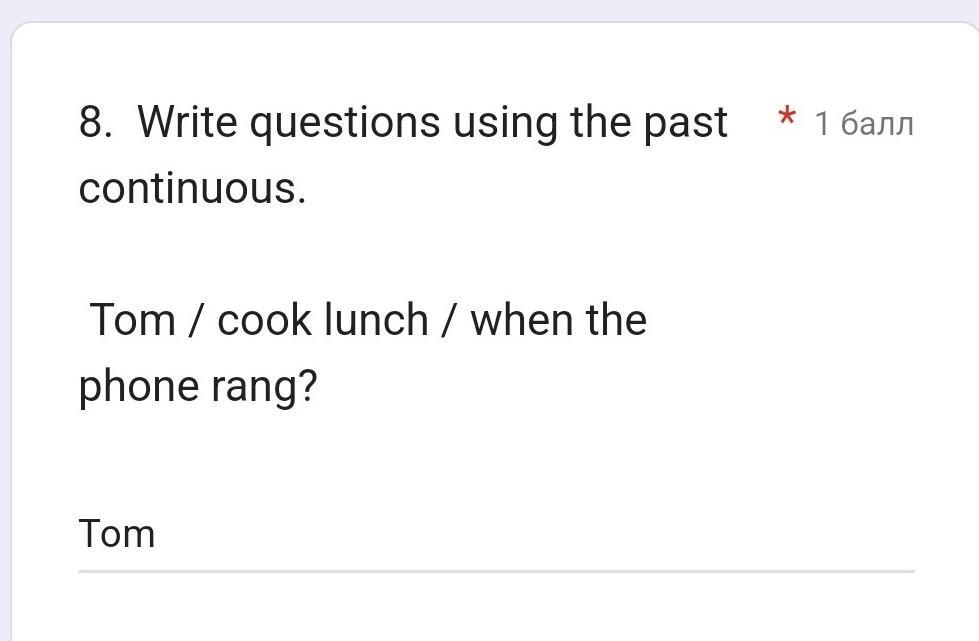Click the words "when the" in the prompt

pyautogui.click(x=558, y=321)
